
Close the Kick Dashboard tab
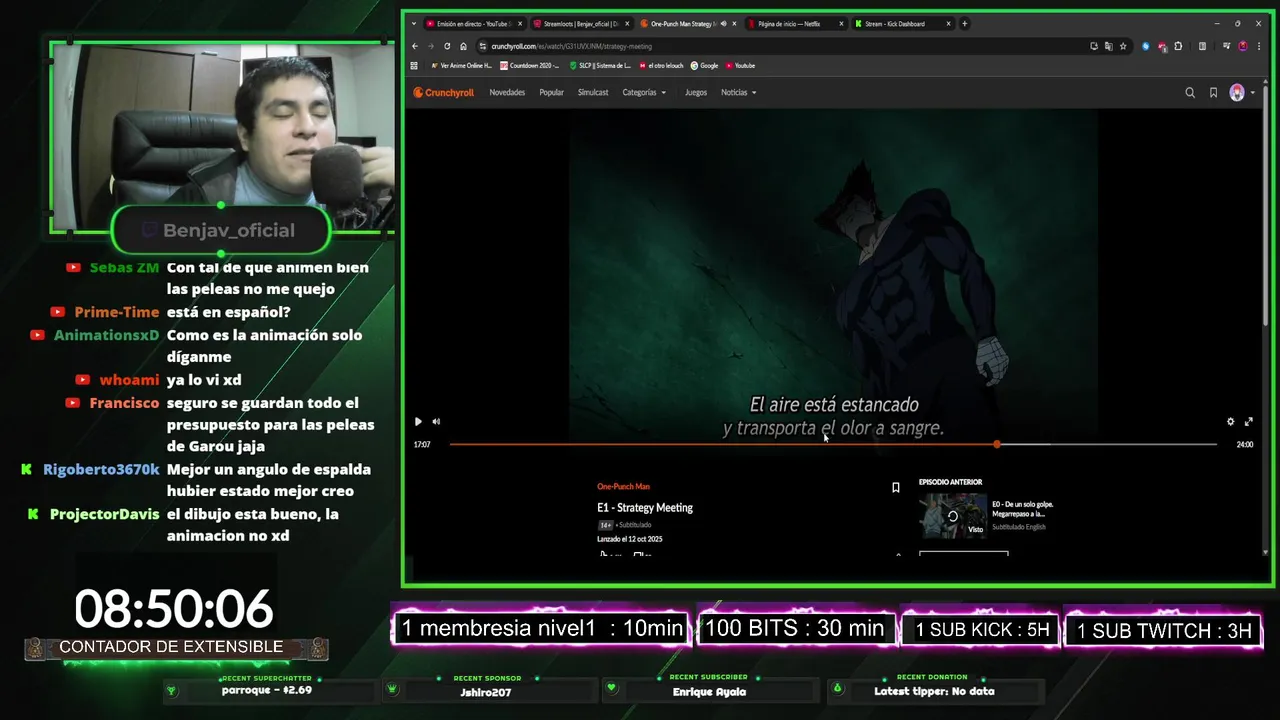[x=948, y=24]
